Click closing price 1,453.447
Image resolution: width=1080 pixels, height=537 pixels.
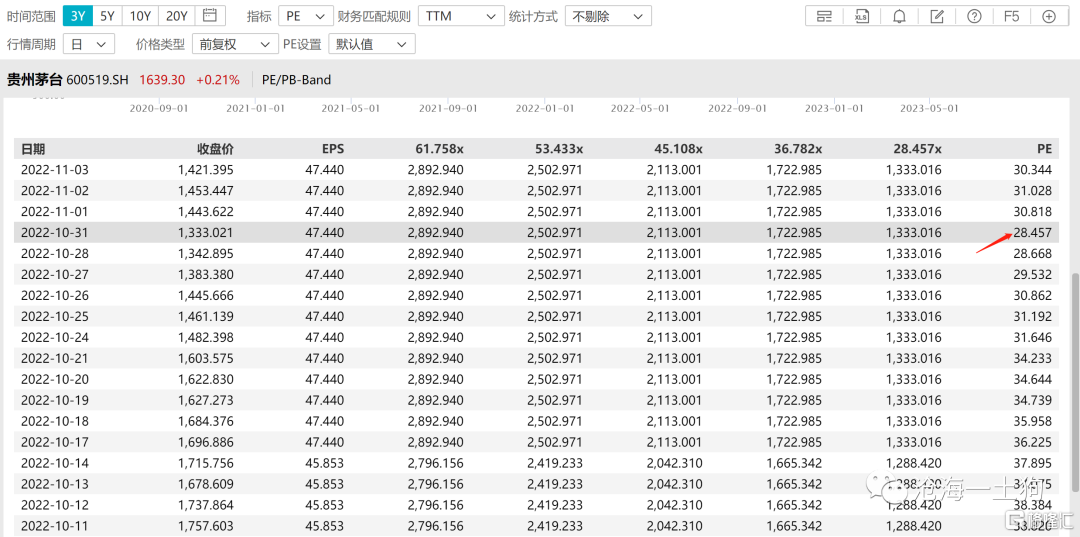(x=206, y=191)
